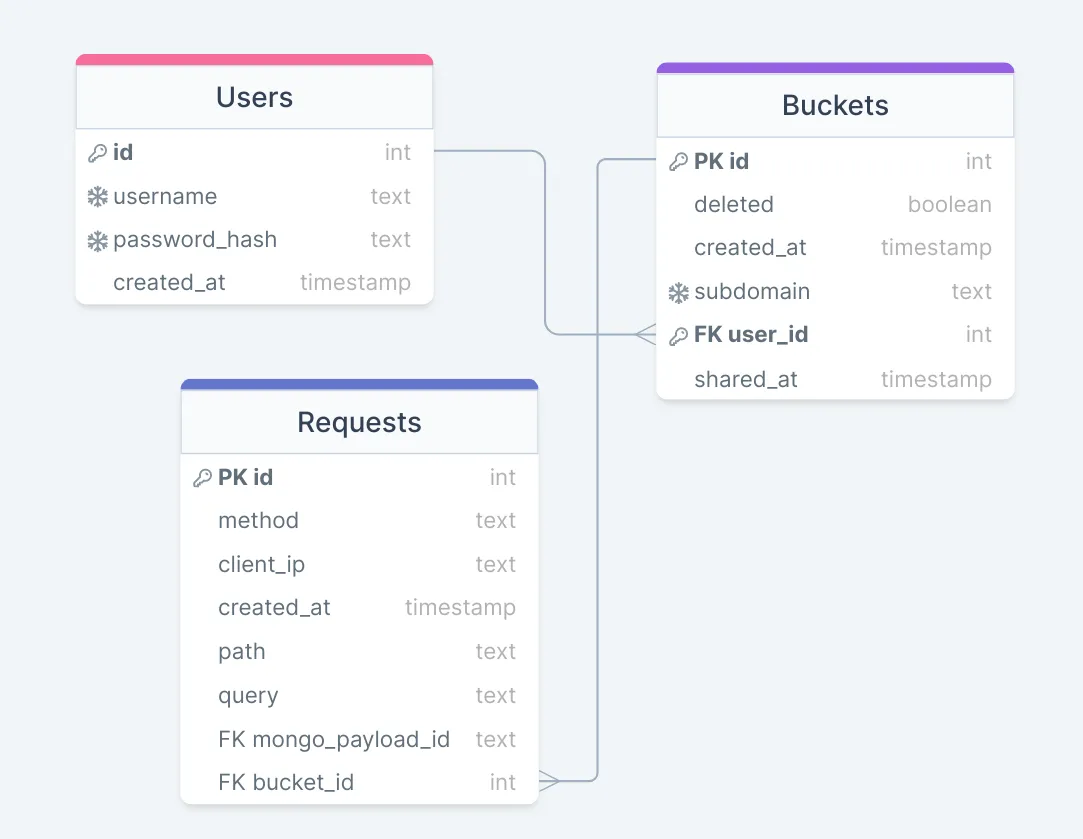Open the Requests table by clicking its title

[x=358, y=422]
